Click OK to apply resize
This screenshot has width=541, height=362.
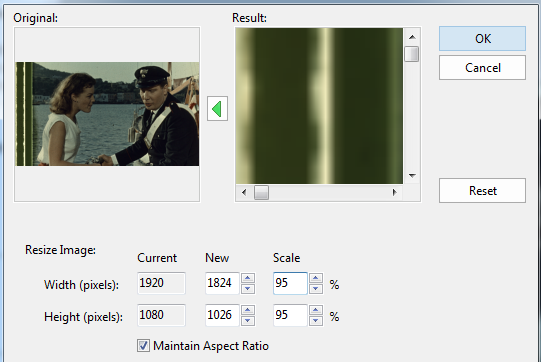coord(482,38)
